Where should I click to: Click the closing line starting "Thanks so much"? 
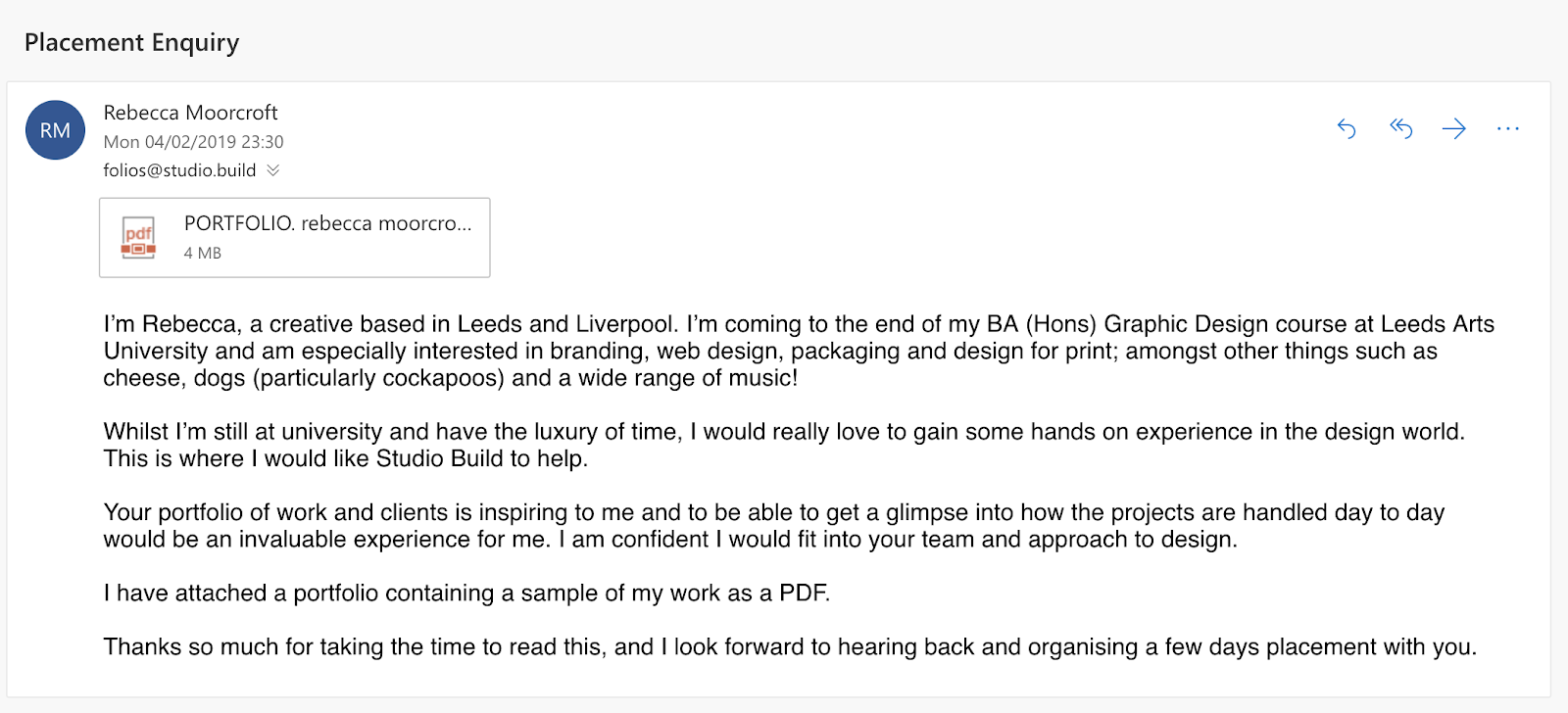pyautogui.click(x=789, y=646)
